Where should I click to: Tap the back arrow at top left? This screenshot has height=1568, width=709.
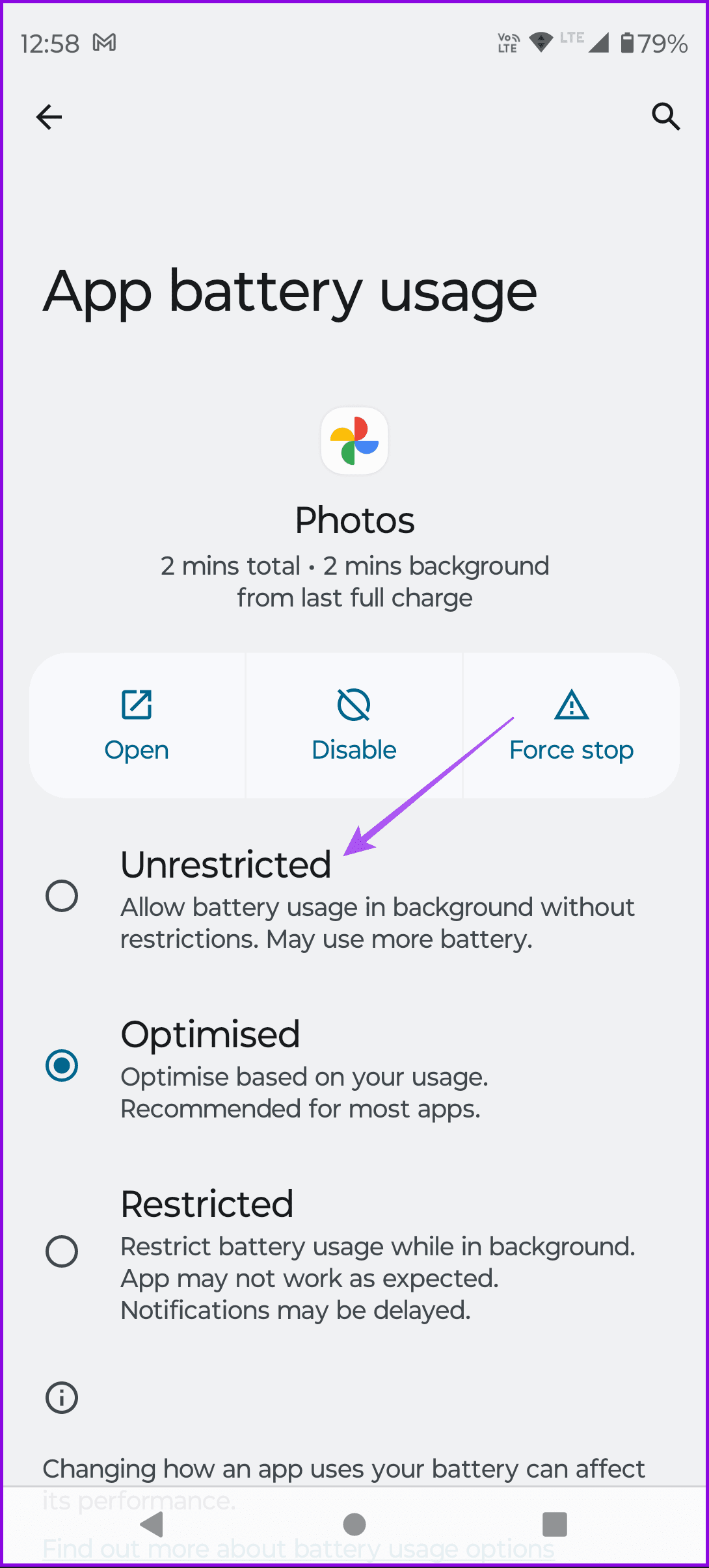pyautogui.click(x=49, y=117)
